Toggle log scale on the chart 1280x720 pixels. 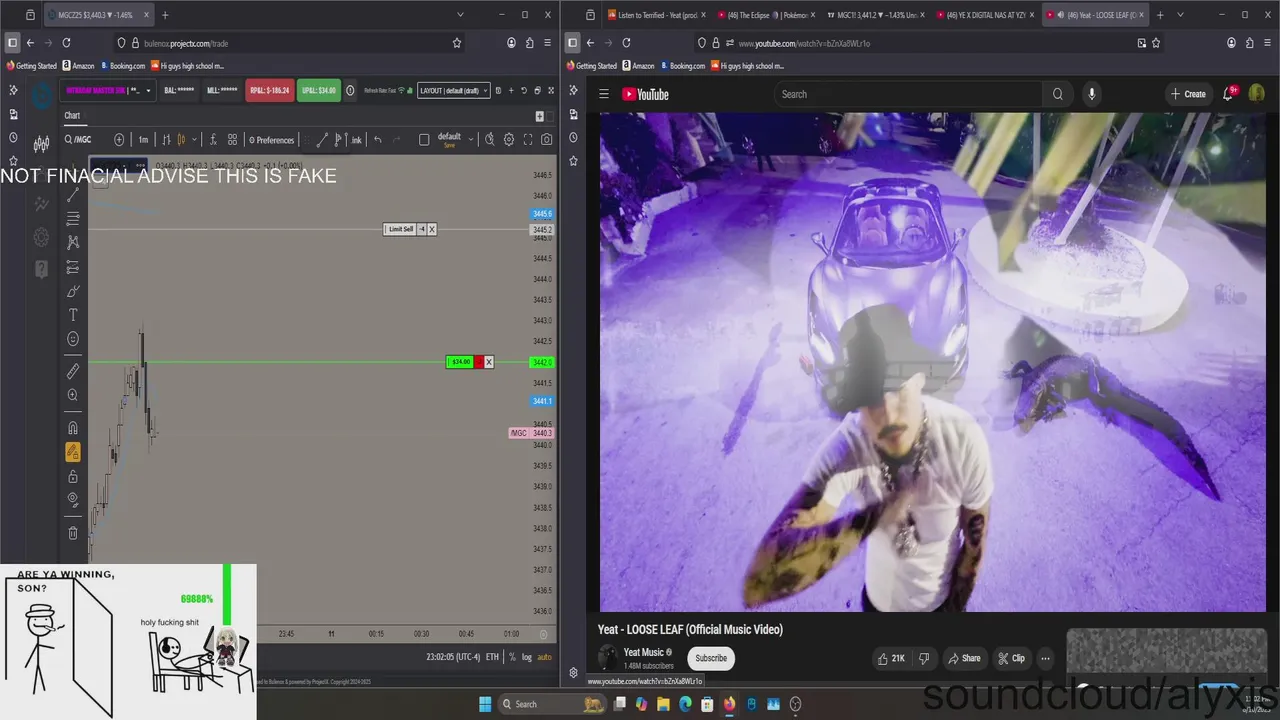(527, 657)
